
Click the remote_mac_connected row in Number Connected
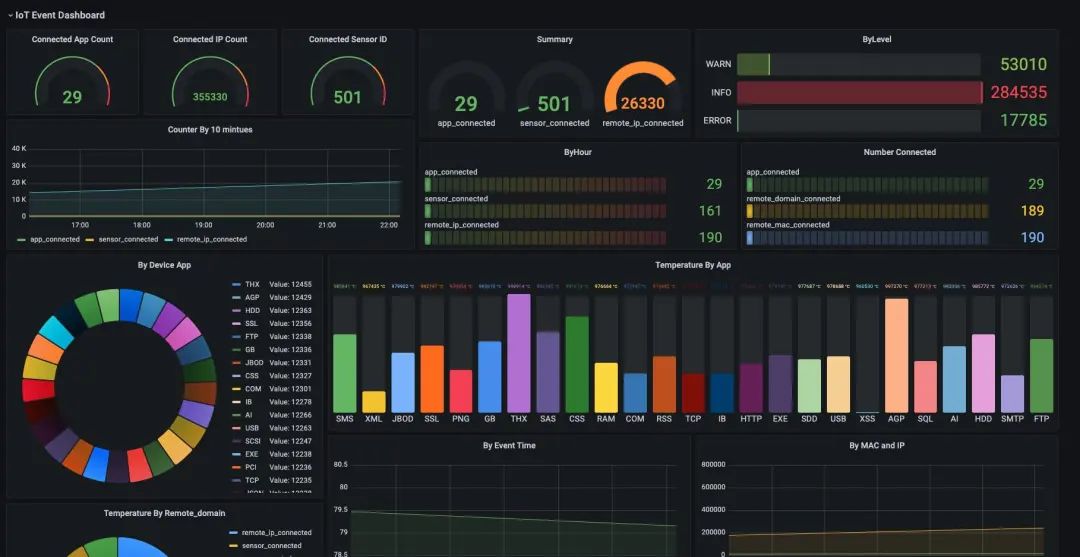point(867,238)
